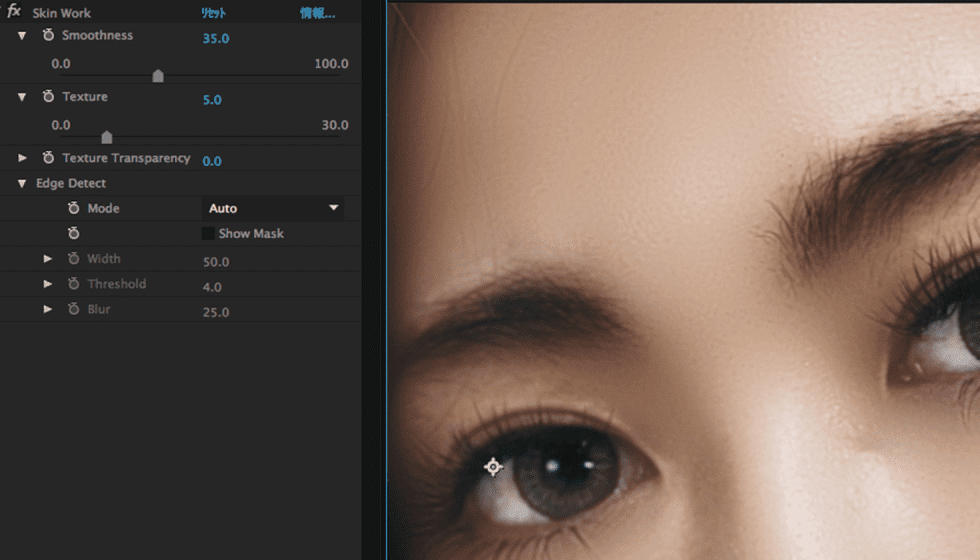The width and height of the screenshot is (980, 560).
Task: Click the Texture stopwatch icon
Action: (x=48, y=96)
